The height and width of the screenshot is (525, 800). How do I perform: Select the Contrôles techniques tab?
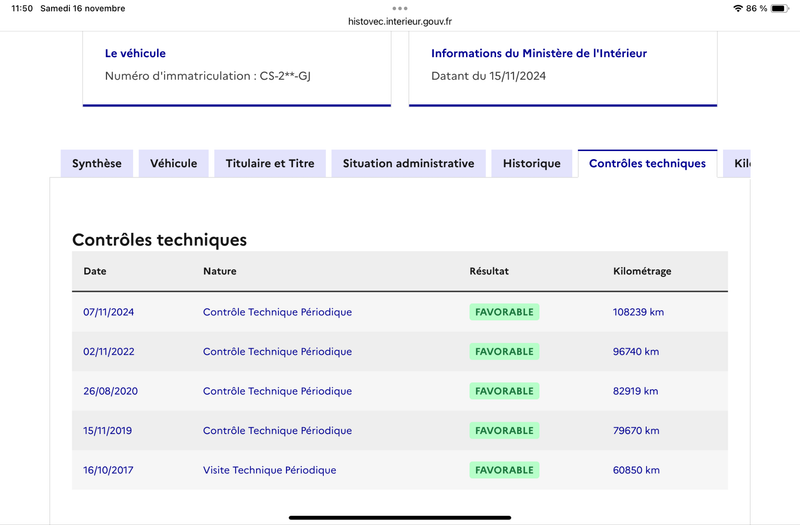pos(647,163)
